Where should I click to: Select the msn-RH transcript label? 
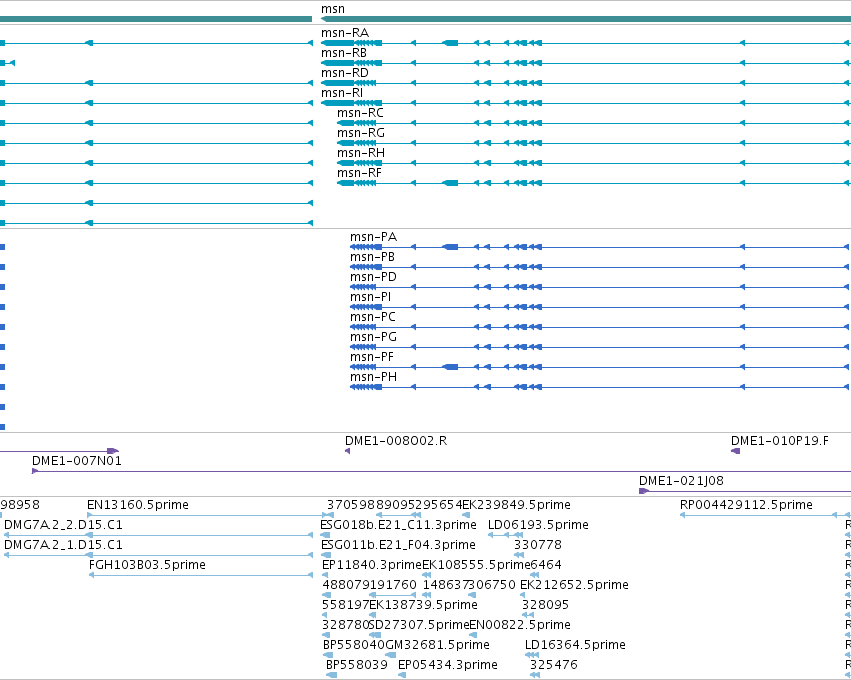[360, 153]
